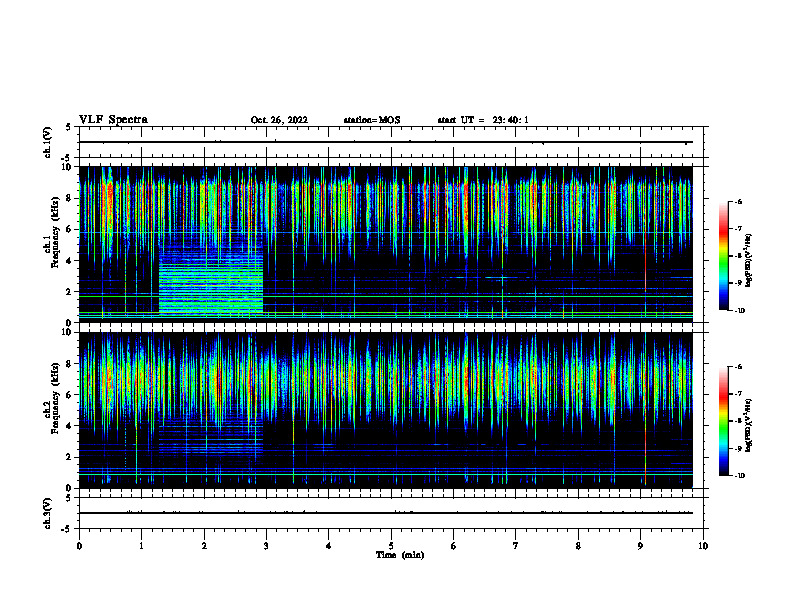Viewport: 792px width, 612px height.
Task: Click the ch.2 spectrogram colorbar
Action: [x=723, y=421]
